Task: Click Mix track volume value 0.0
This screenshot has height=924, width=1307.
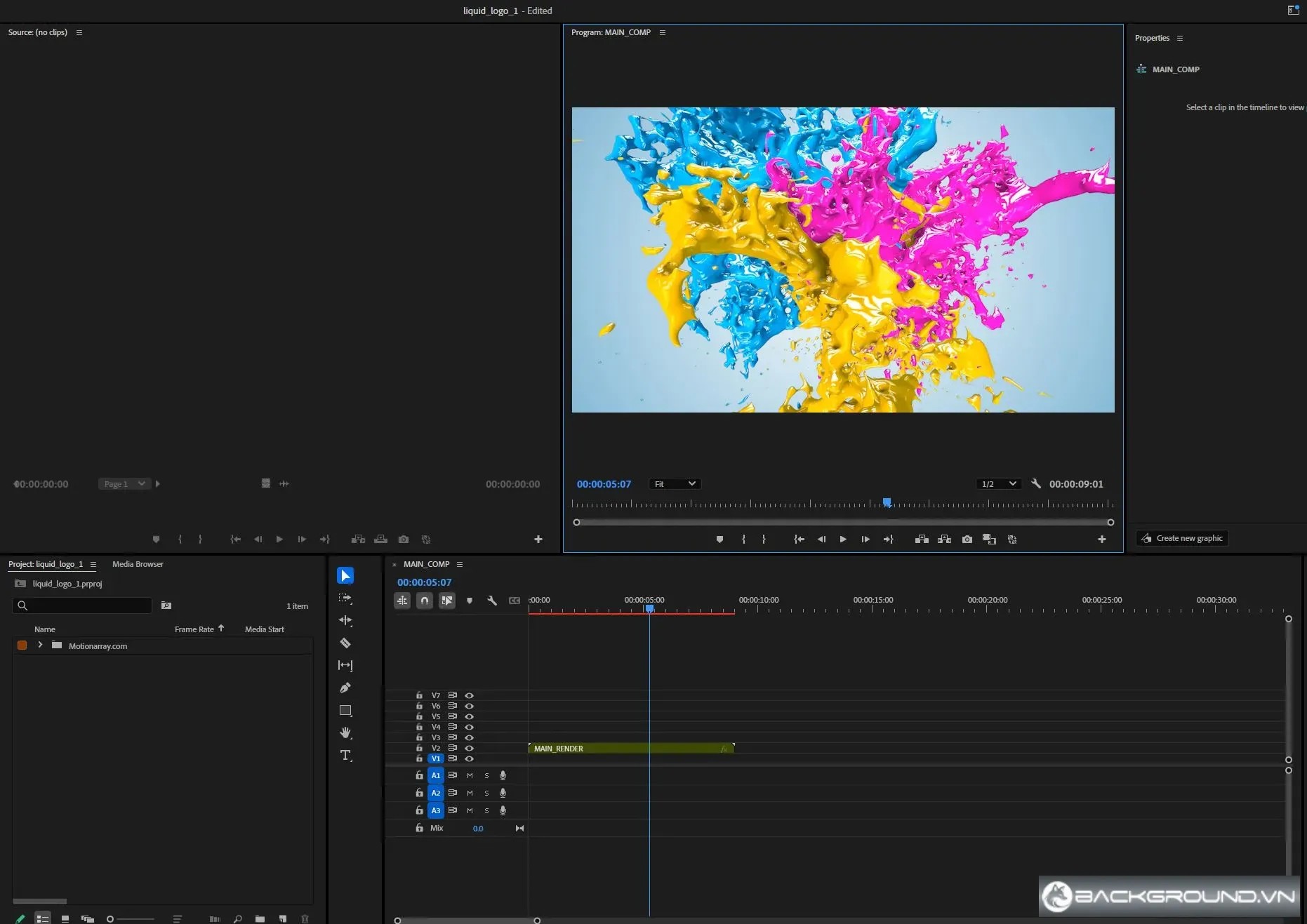Action: [478, 829]
